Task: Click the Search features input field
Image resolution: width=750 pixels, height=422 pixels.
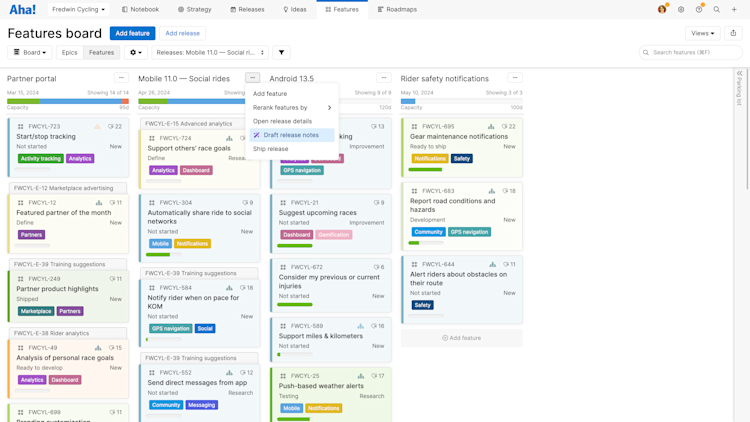Action: coord(691,53)
